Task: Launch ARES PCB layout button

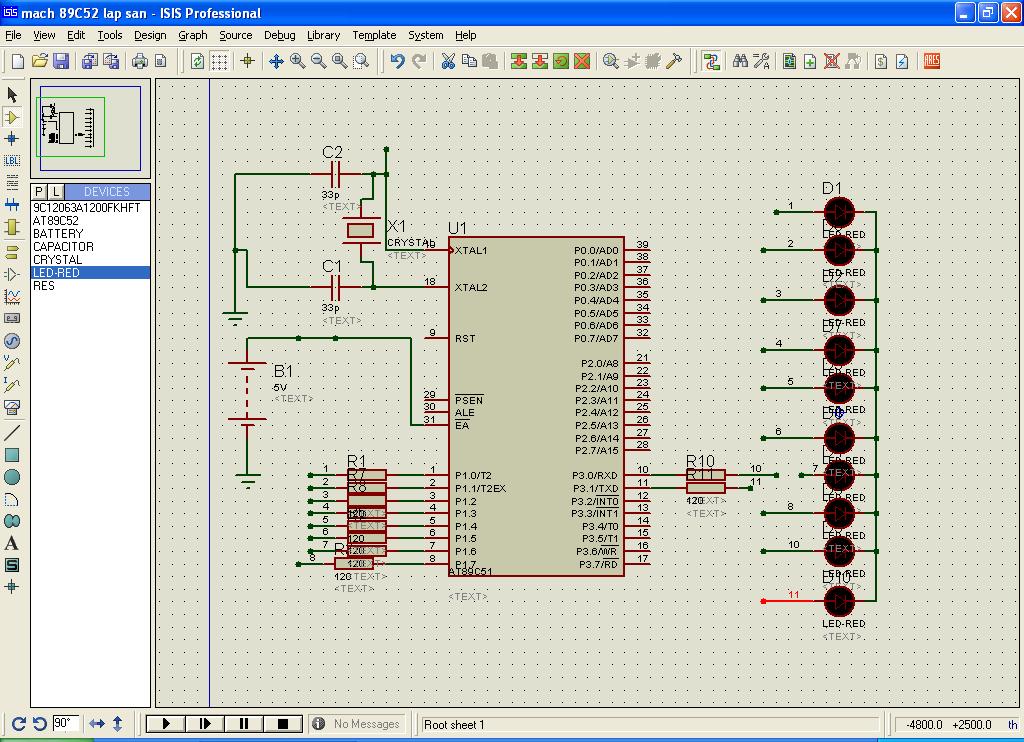Action: [x=932, y=62]
